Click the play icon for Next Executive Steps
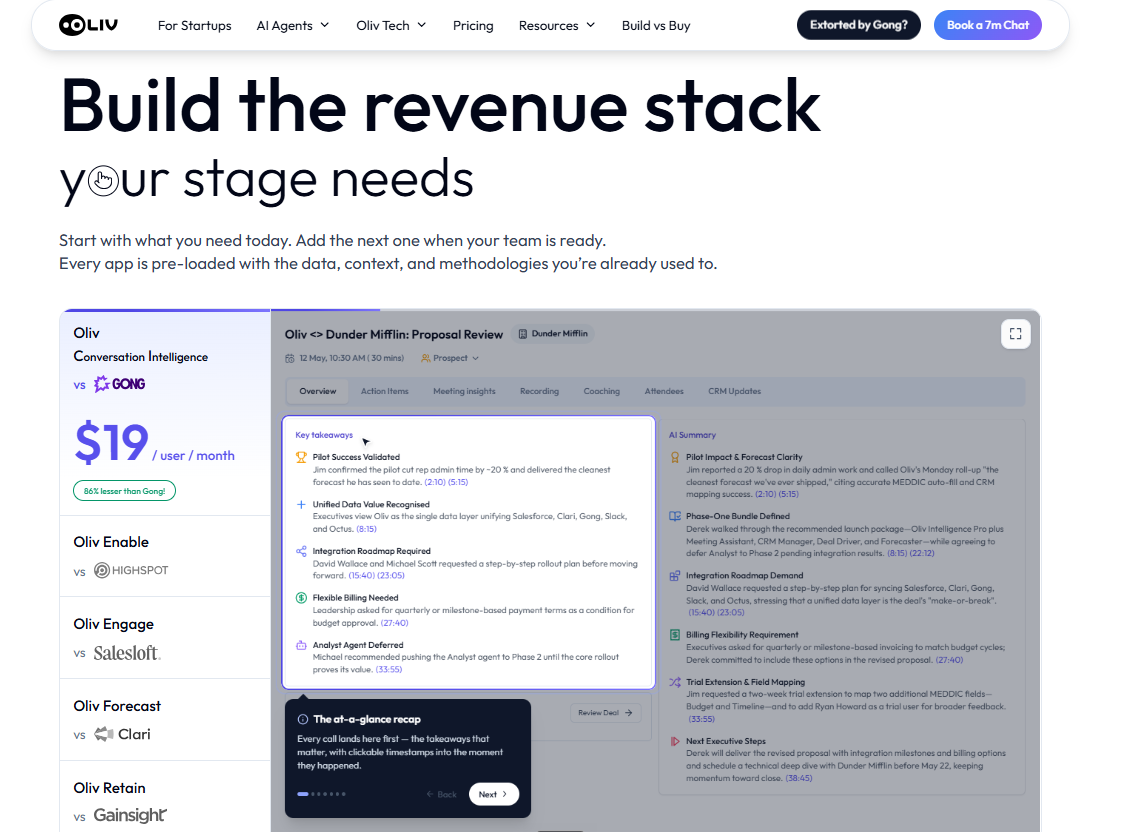This screenshot has width=1143, height=832. coord(675,741)
